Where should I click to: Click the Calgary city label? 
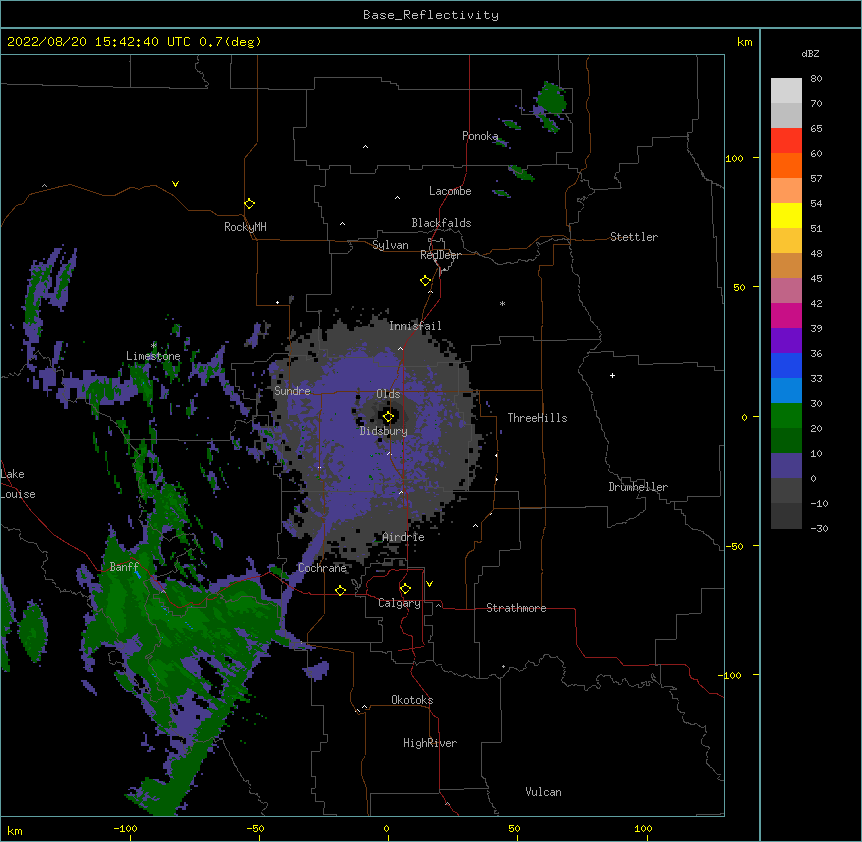(x=399, y=603)
